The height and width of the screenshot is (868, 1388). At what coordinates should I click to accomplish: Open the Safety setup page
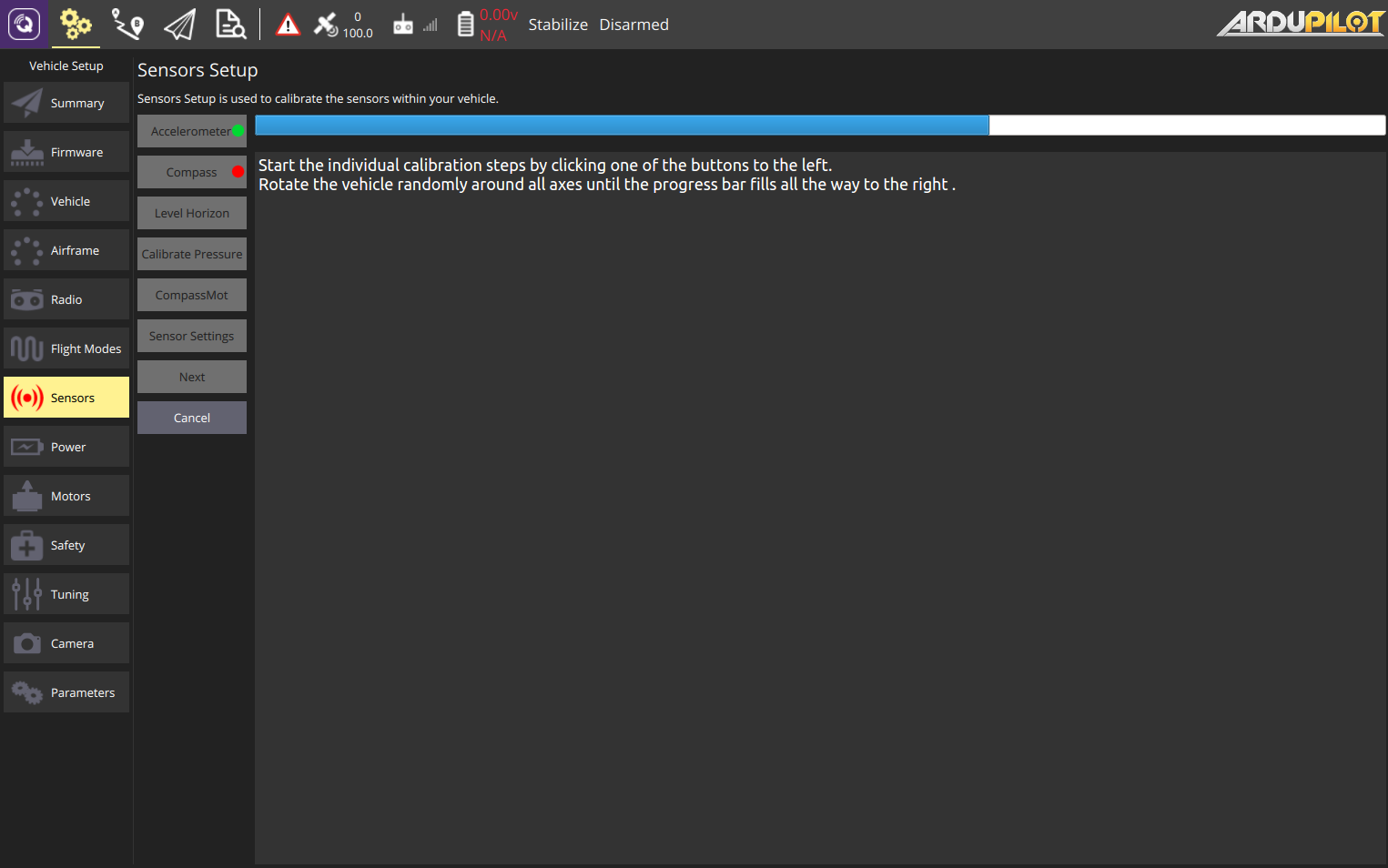66,545
